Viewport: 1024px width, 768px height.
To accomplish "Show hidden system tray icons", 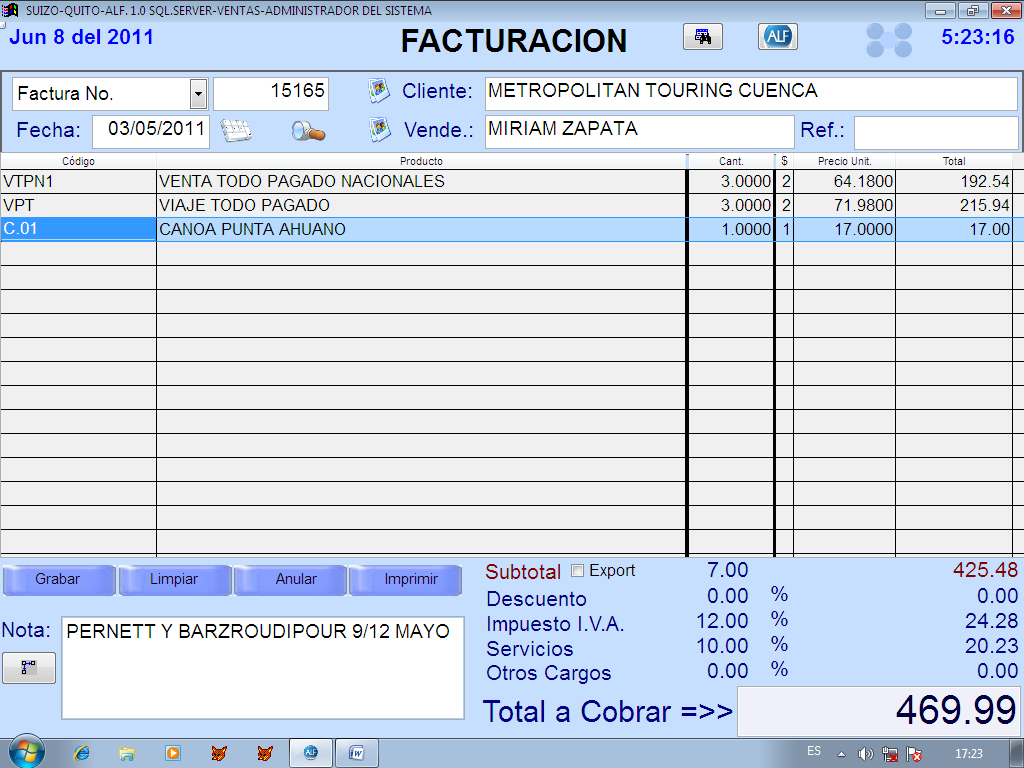I will 841,754.
